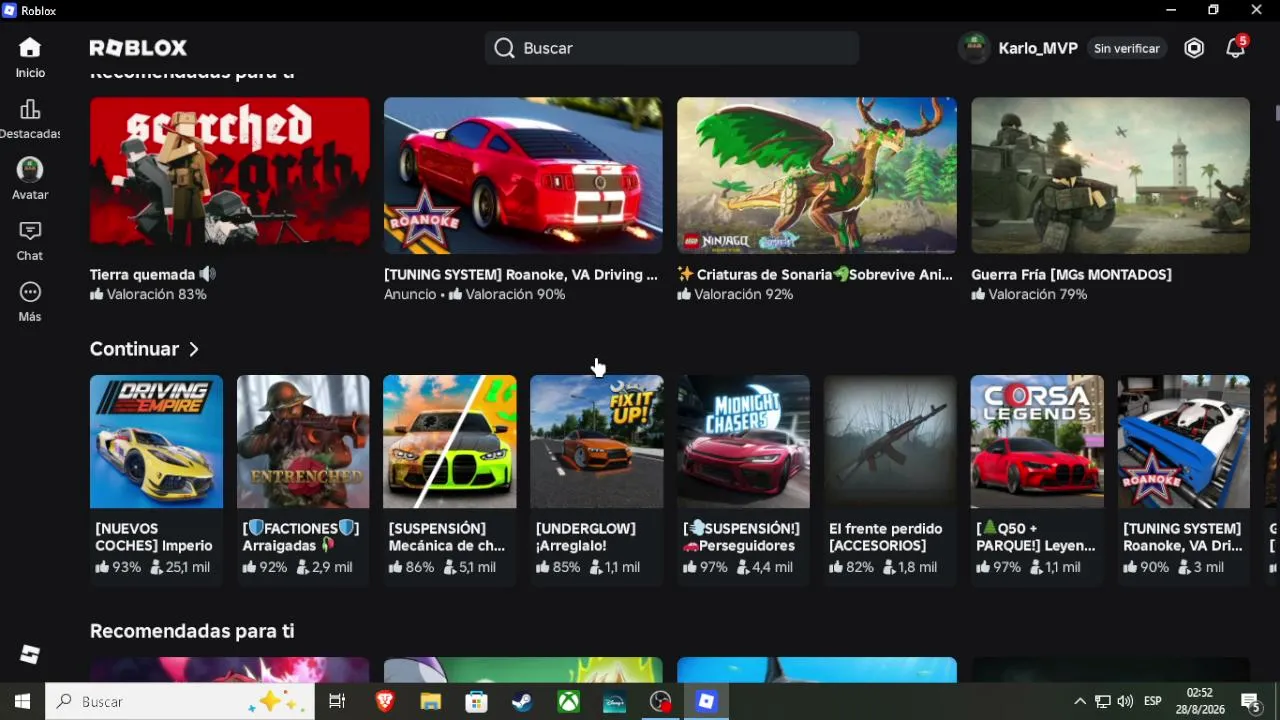
Task: Click the "[UNDERGLOW] ¡Arreglalo!" title
Action: (586, 537)
